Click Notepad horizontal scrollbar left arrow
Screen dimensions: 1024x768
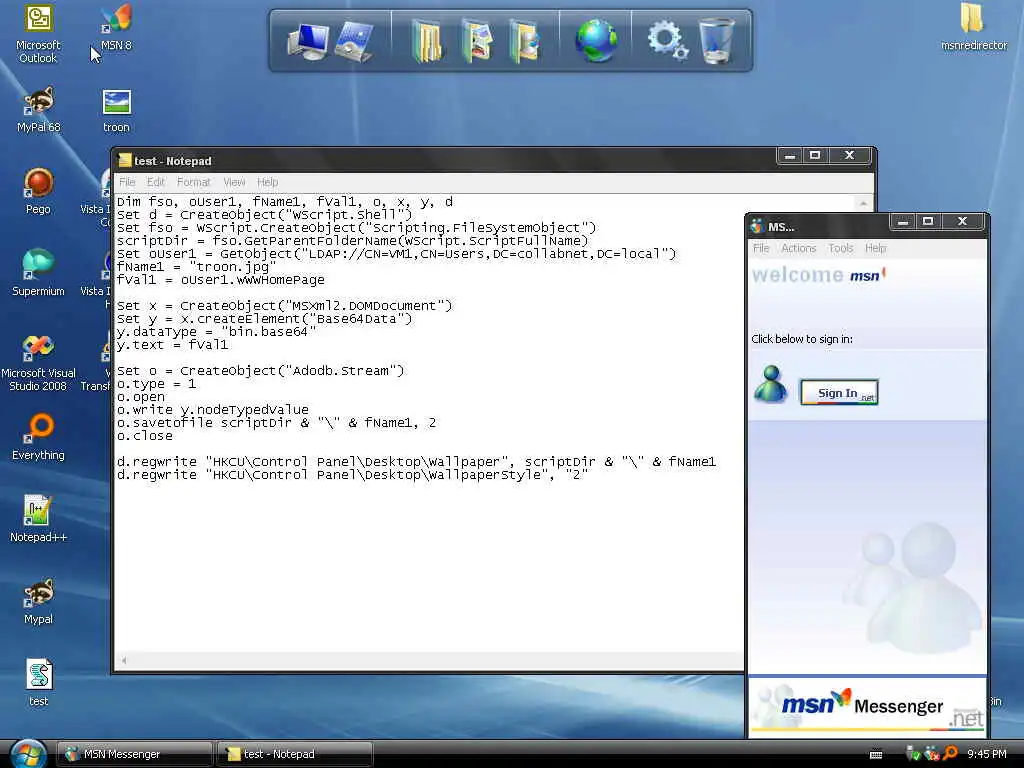tap(124, 660)
